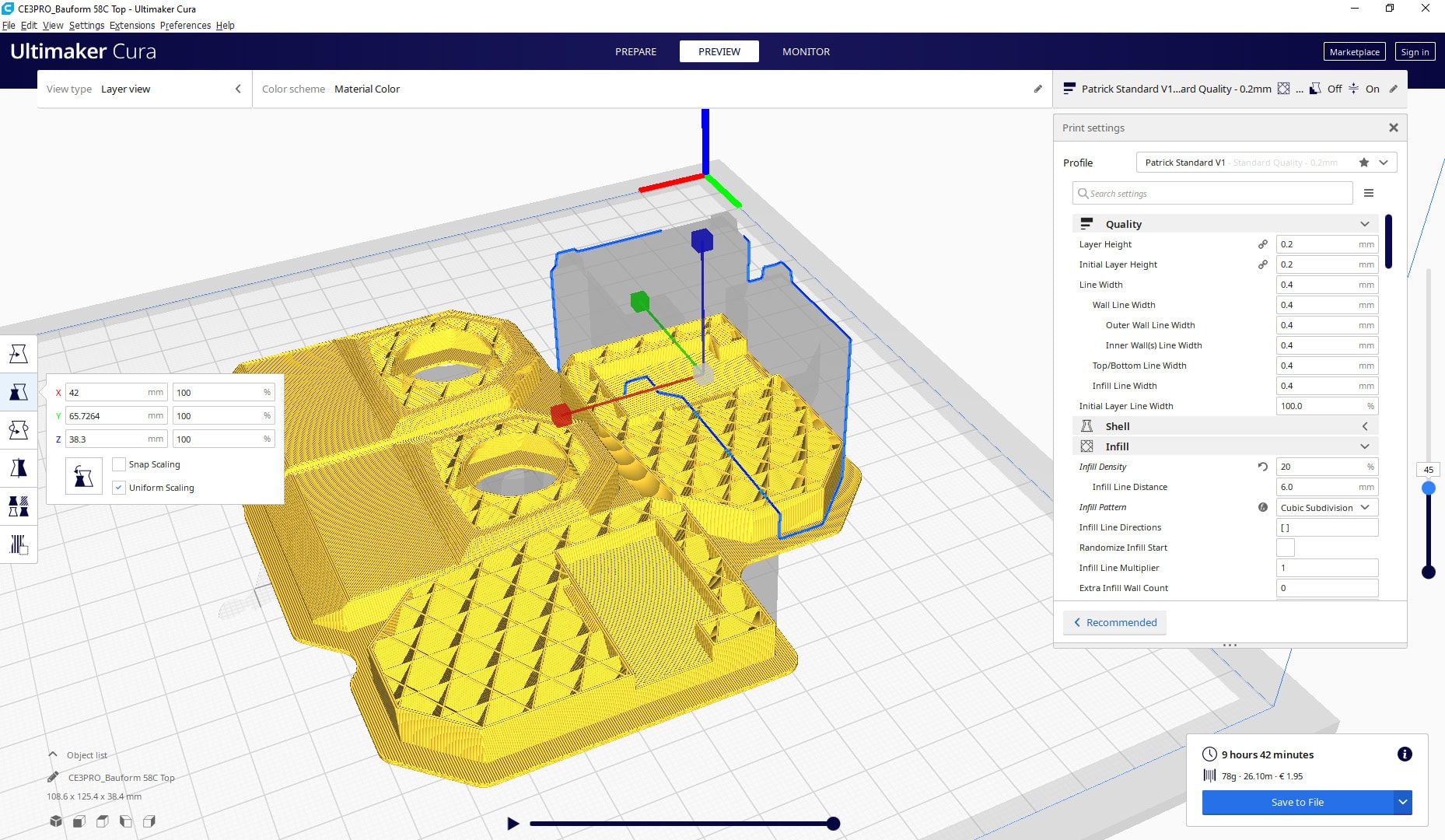Enable Snap Scaling checkbox
The width and height of the screenshot is (1445, 840).
point(119,464)
